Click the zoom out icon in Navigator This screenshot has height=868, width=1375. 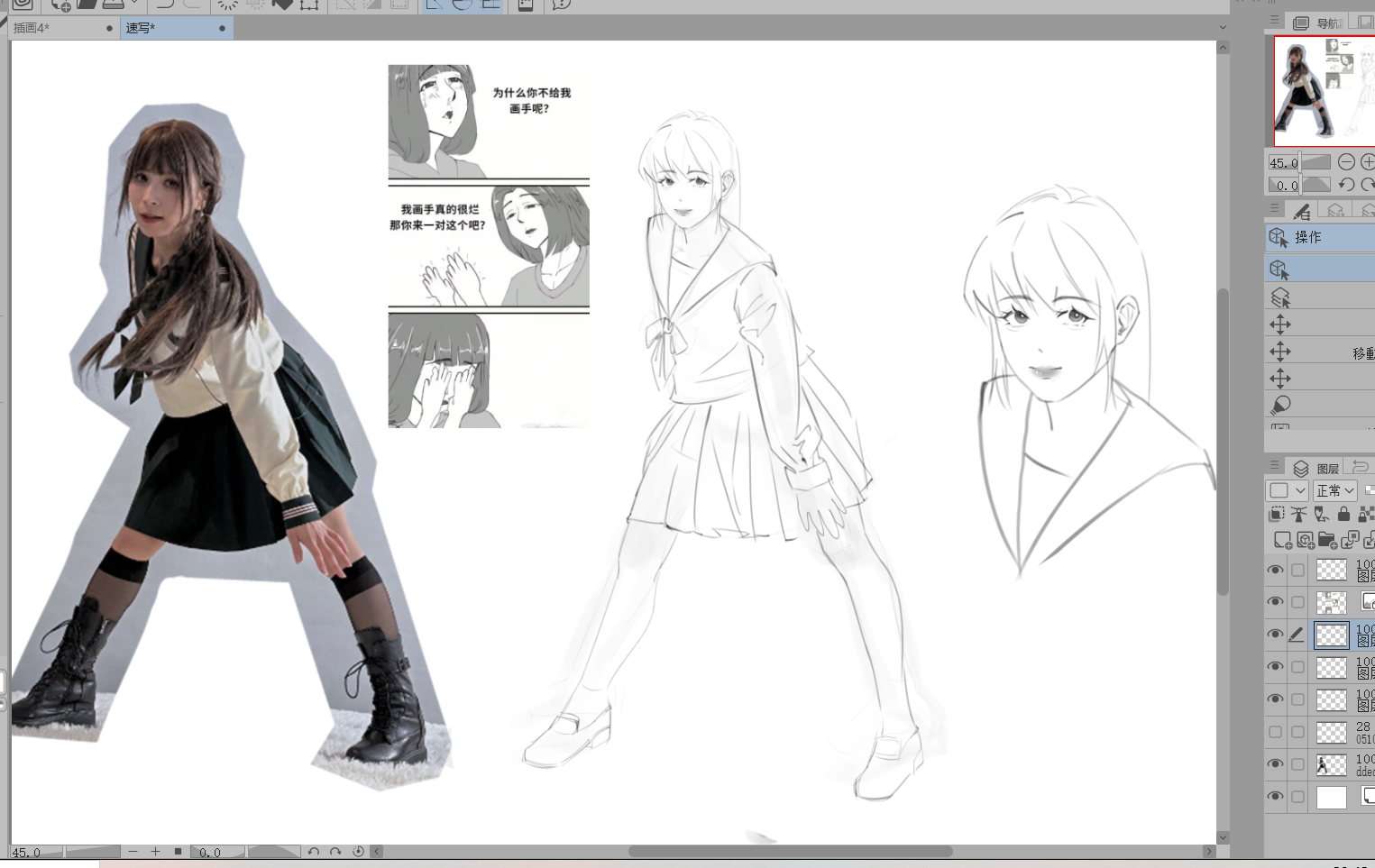[1346, 162]
